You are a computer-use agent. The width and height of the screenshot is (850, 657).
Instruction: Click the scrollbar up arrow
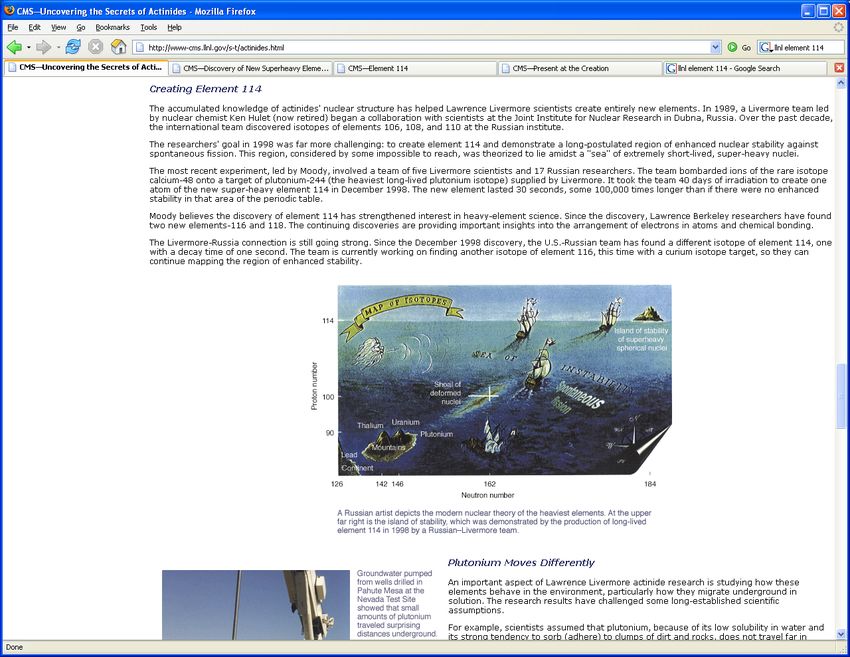click(841, 83)
